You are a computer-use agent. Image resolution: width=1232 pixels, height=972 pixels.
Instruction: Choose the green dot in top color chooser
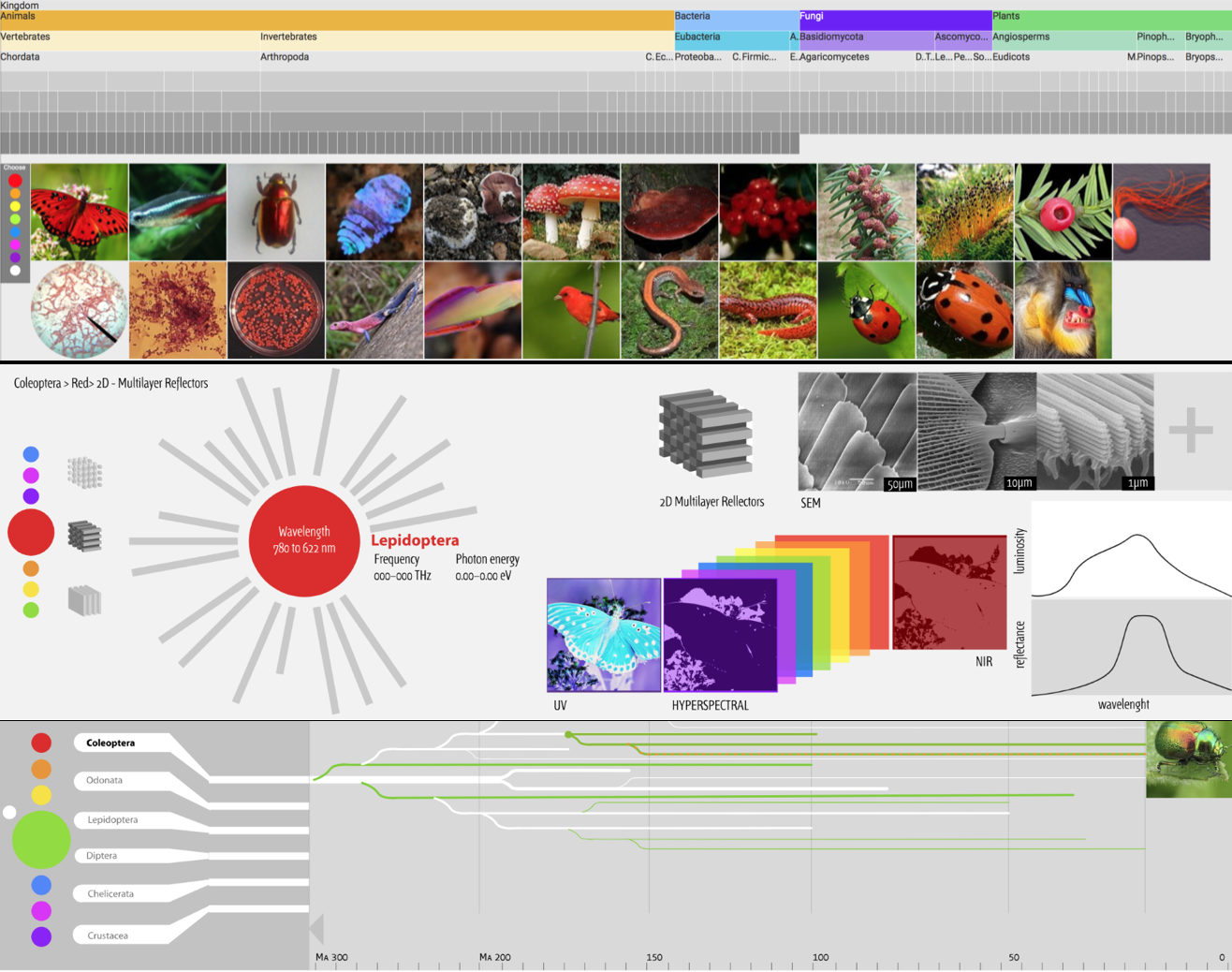pyautogui.click(x=15, y=219)
